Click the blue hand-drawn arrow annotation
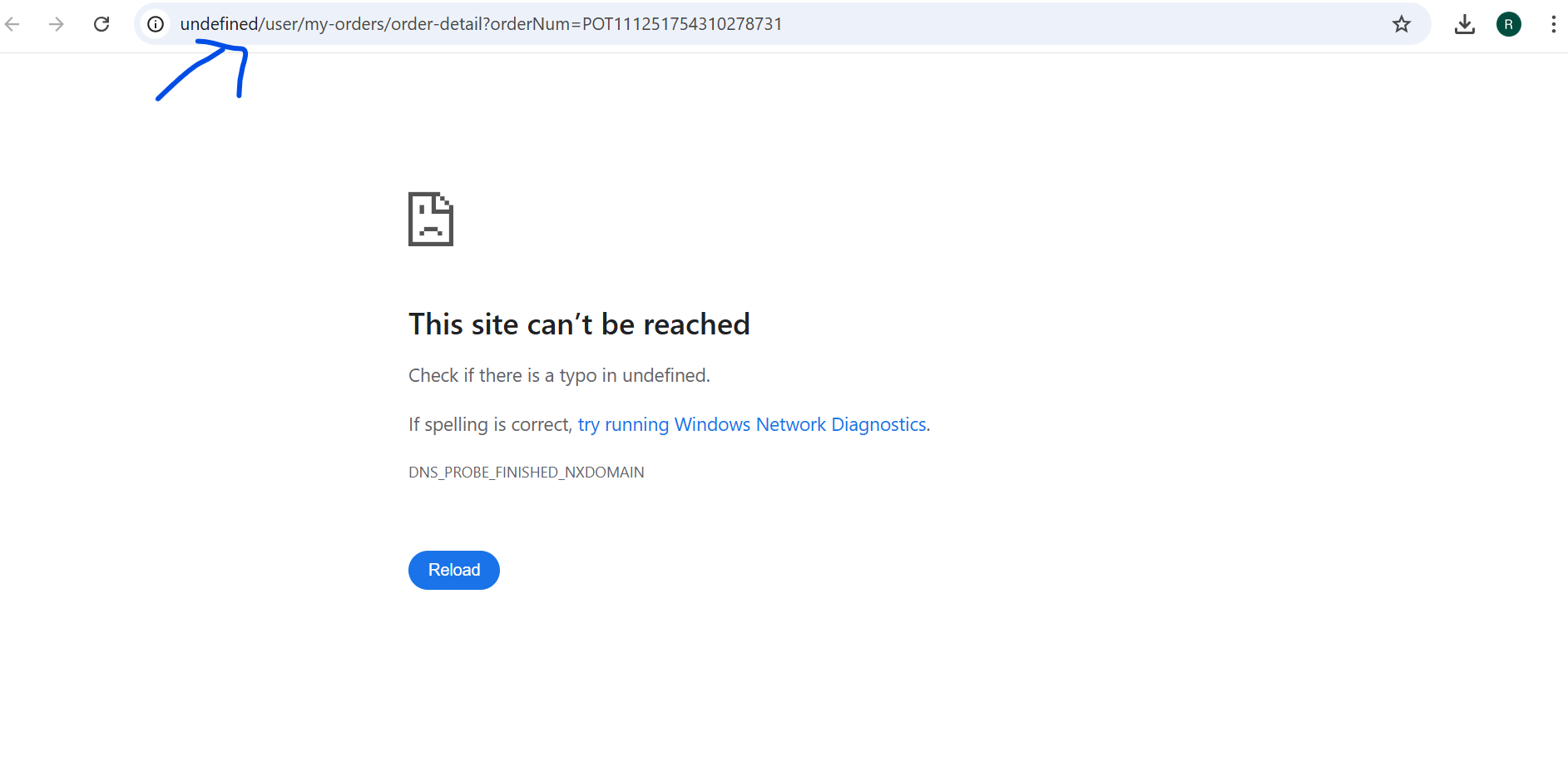The width and height of the screenshot is (1568, 777). [x=202, y=71]
